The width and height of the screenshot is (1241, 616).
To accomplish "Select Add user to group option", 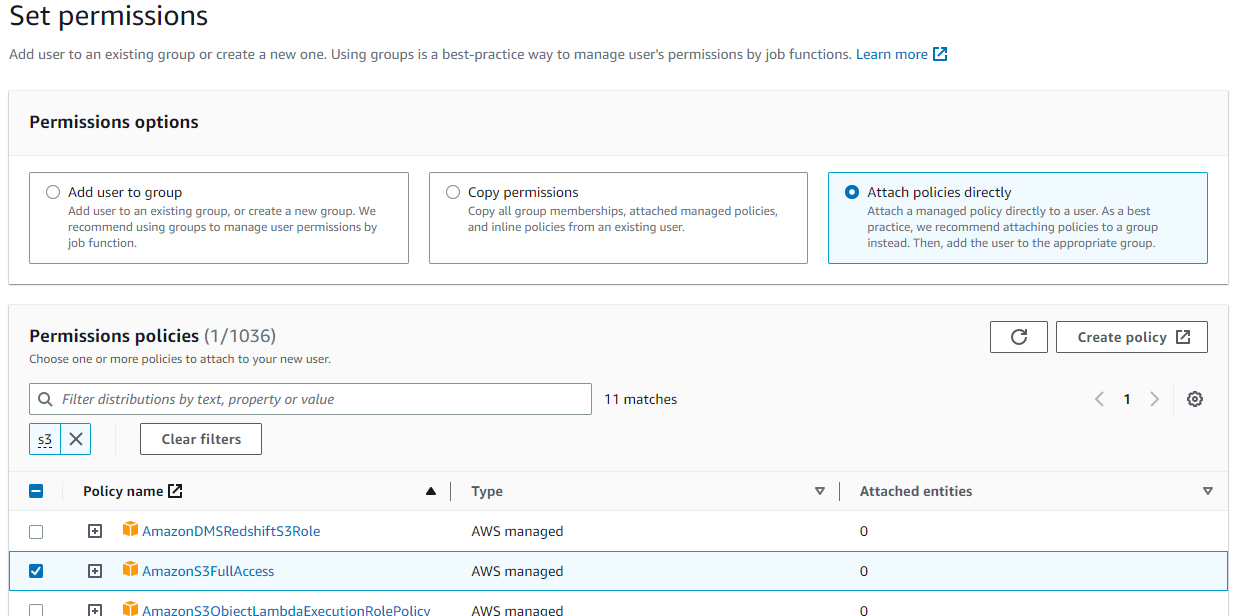I will point(53,192).
